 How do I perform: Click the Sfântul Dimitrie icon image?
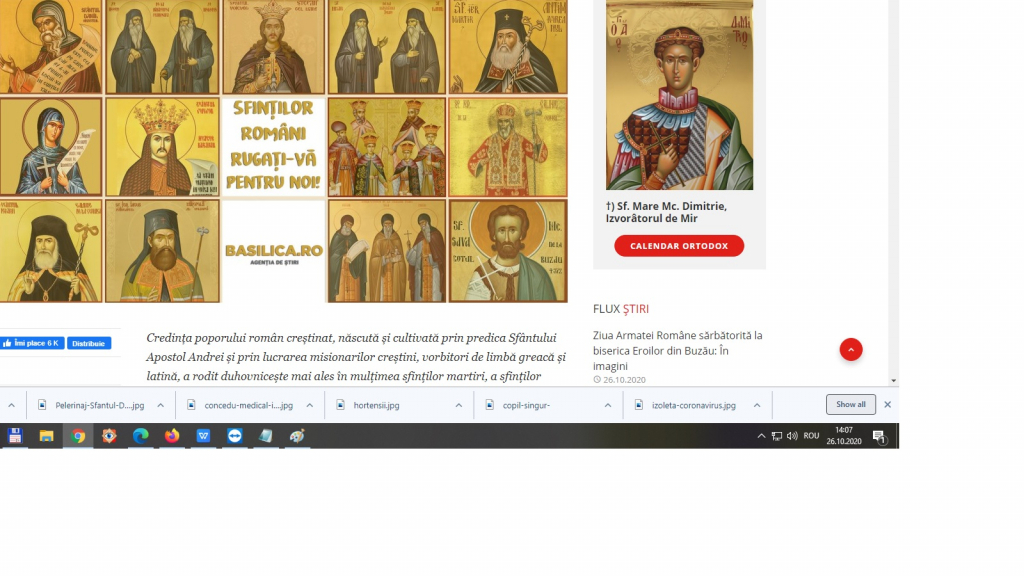[679, 95]
